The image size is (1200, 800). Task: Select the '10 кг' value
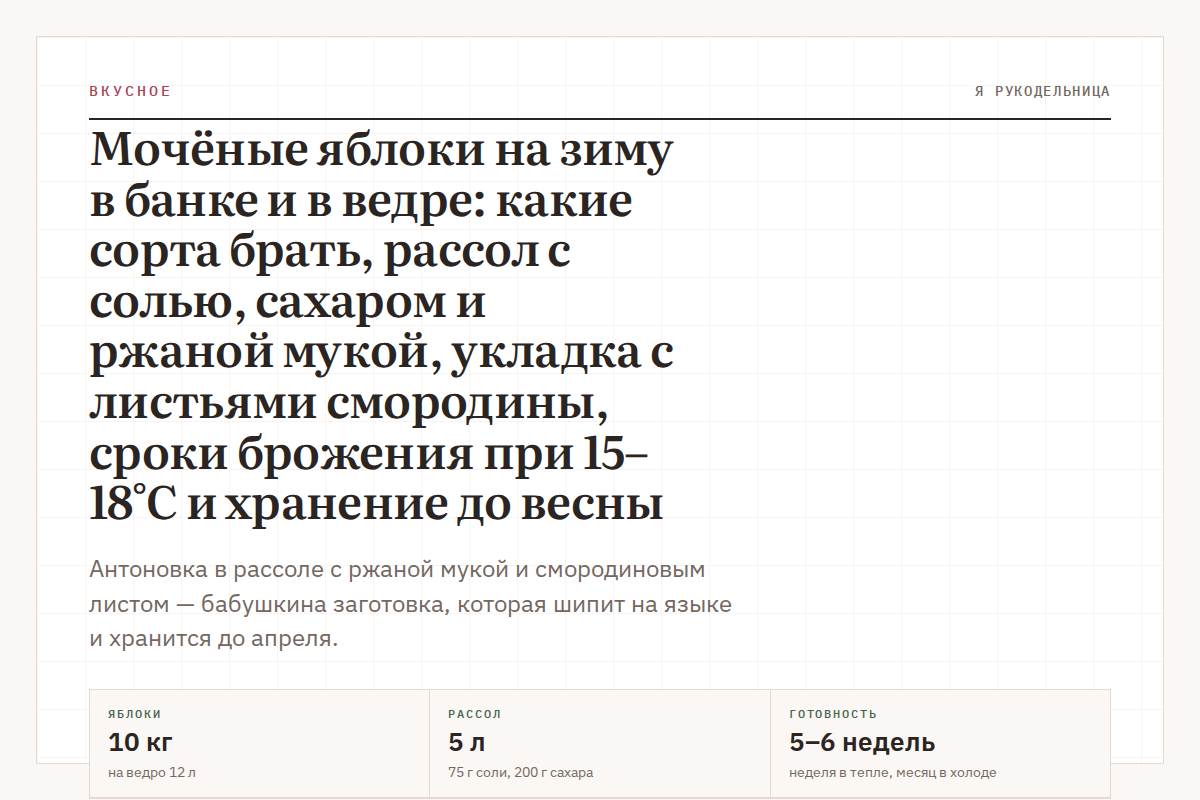[x=141, y=743]
